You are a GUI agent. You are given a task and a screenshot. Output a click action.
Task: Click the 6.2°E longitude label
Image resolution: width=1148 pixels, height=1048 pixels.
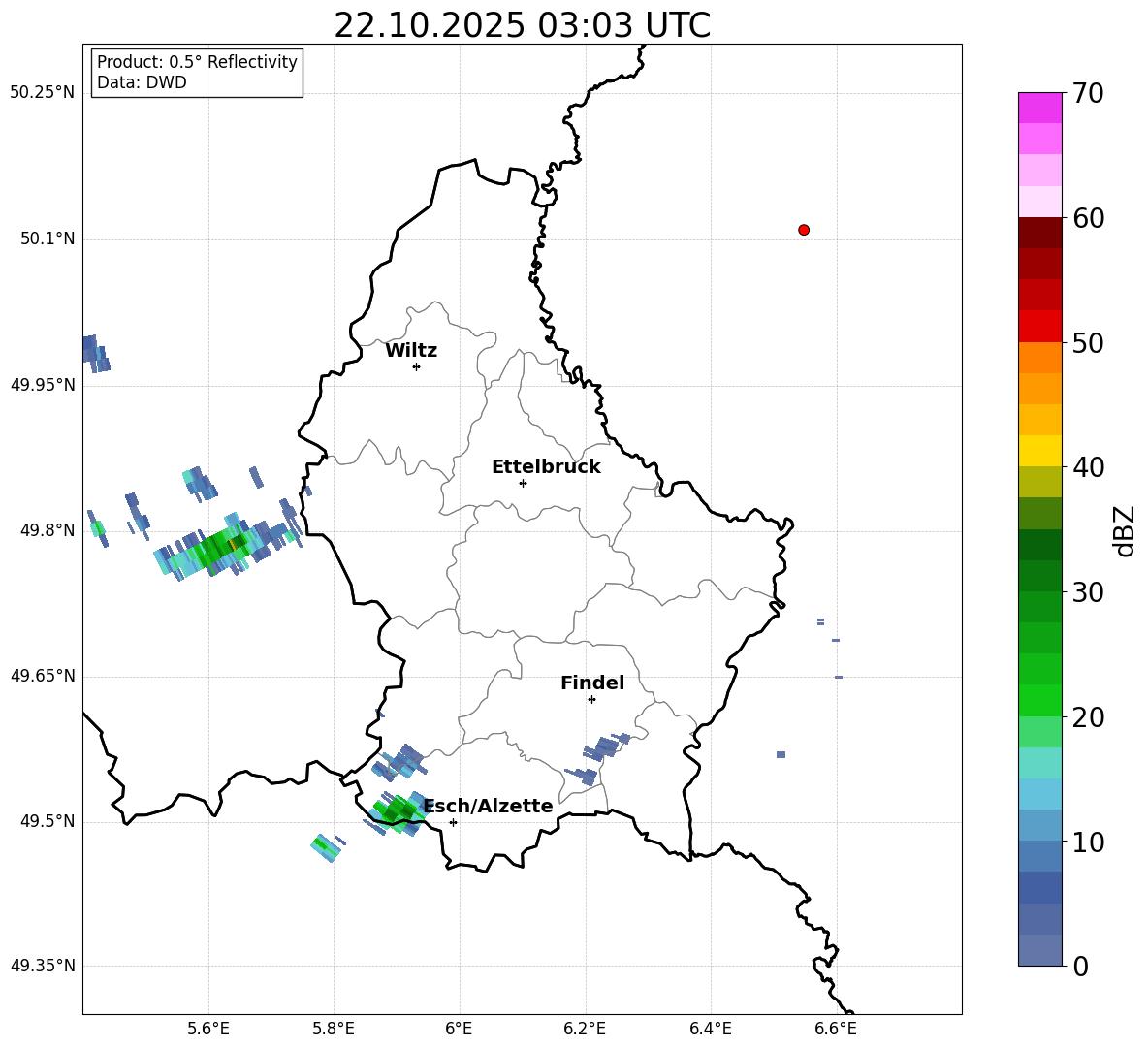(585, 1029)
